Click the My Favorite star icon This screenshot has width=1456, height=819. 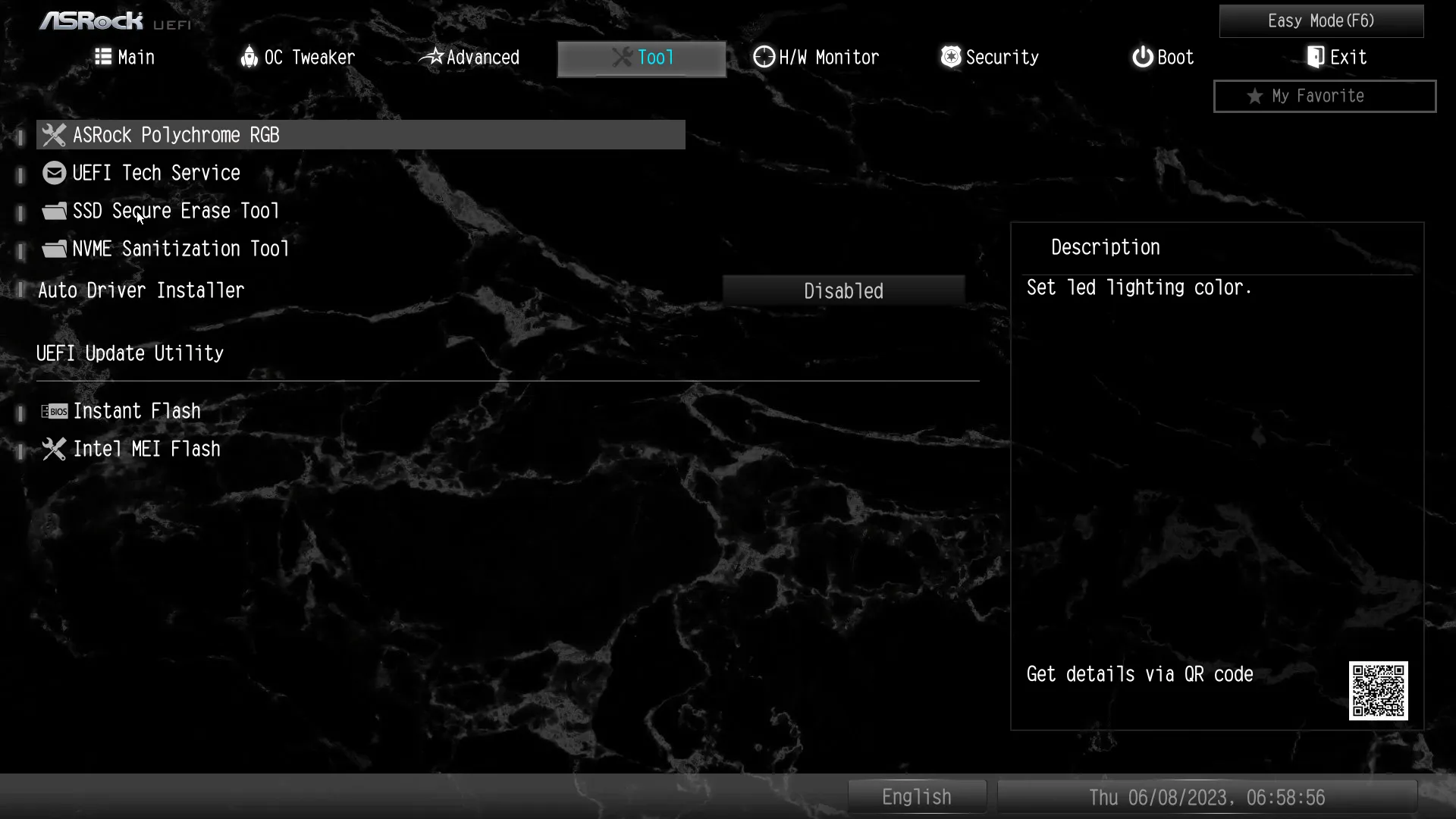tap(1255, 96)
